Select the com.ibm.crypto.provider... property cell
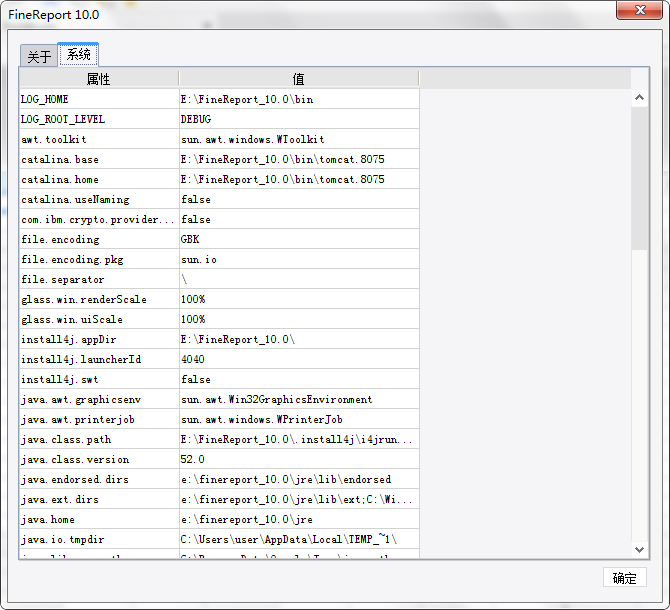 (x=99, y=220)
